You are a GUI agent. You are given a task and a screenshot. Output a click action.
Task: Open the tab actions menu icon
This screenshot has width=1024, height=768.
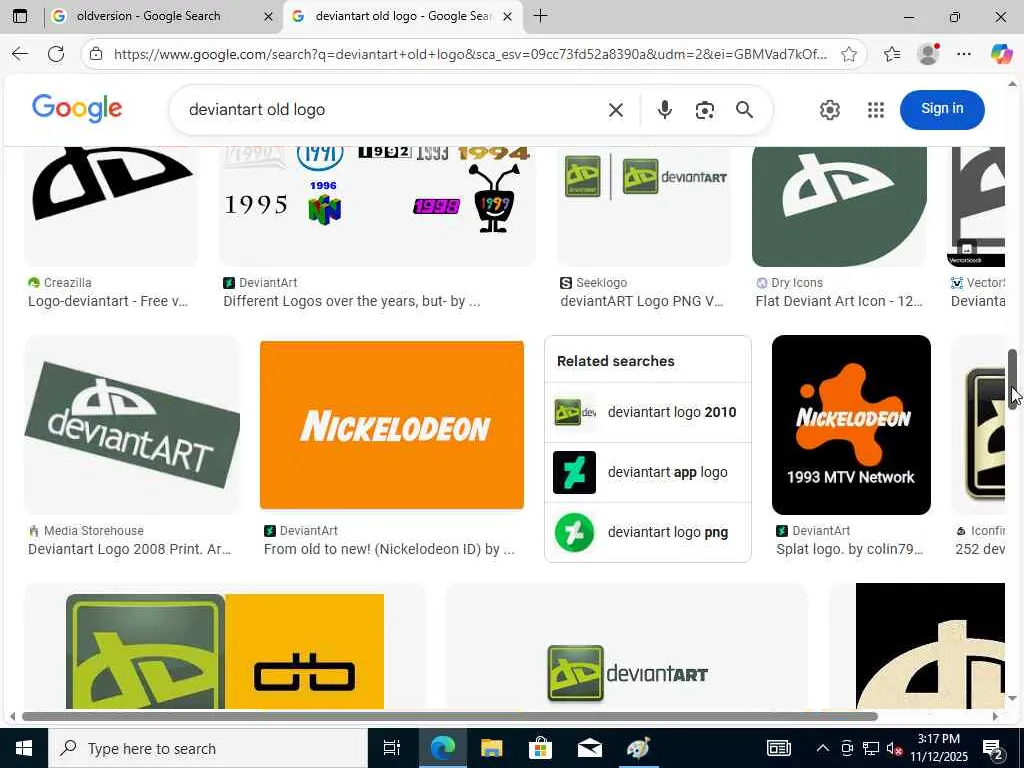20,16
